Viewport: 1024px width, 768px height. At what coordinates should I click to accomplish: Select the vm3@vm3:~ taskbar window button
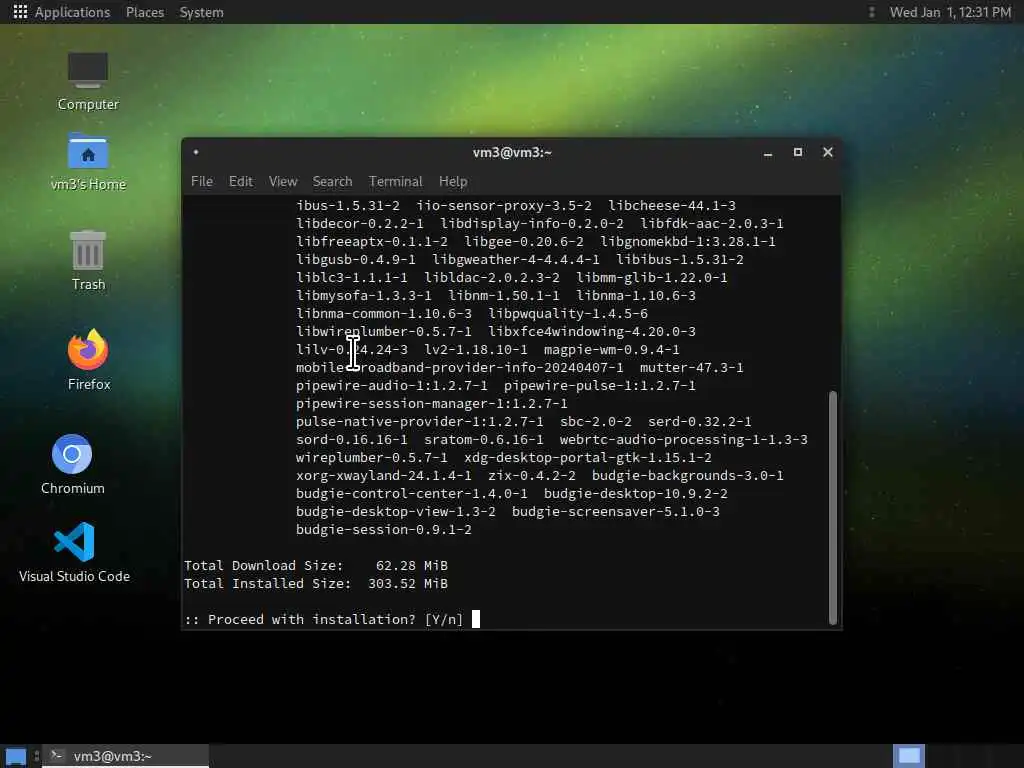click(125, 756)
